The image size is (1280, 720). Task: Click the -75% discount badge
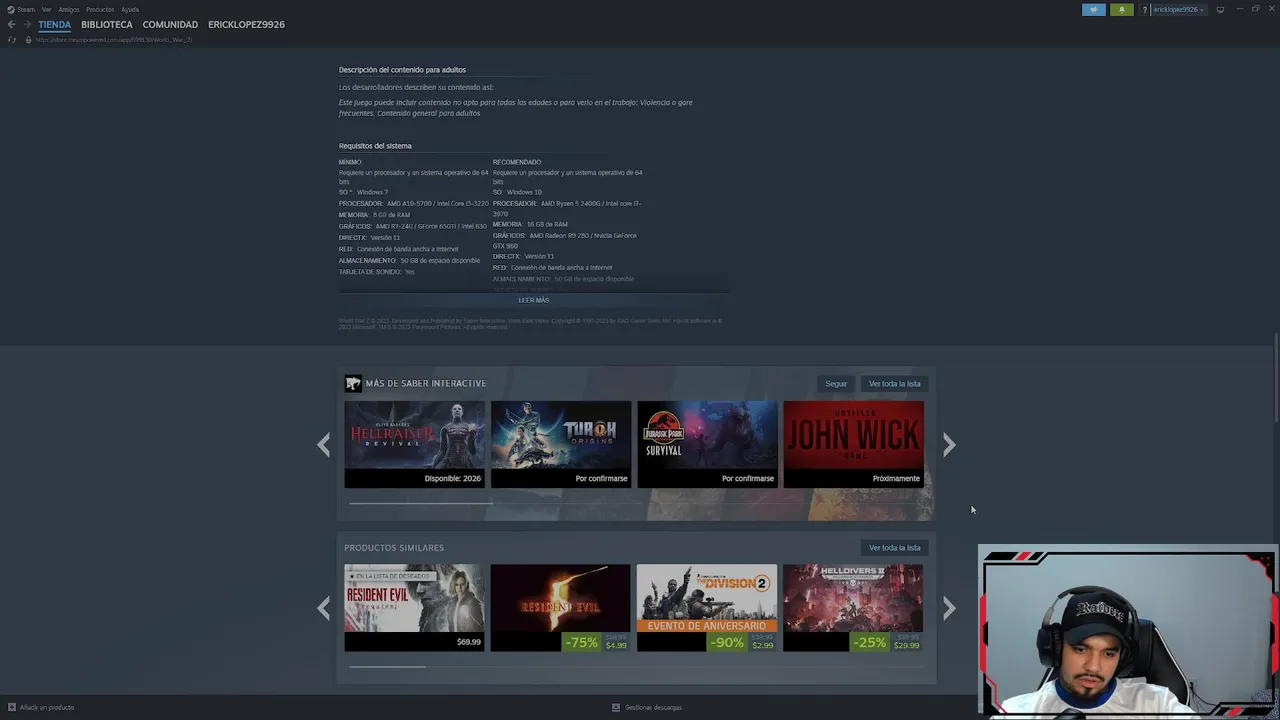coord(582,642)
